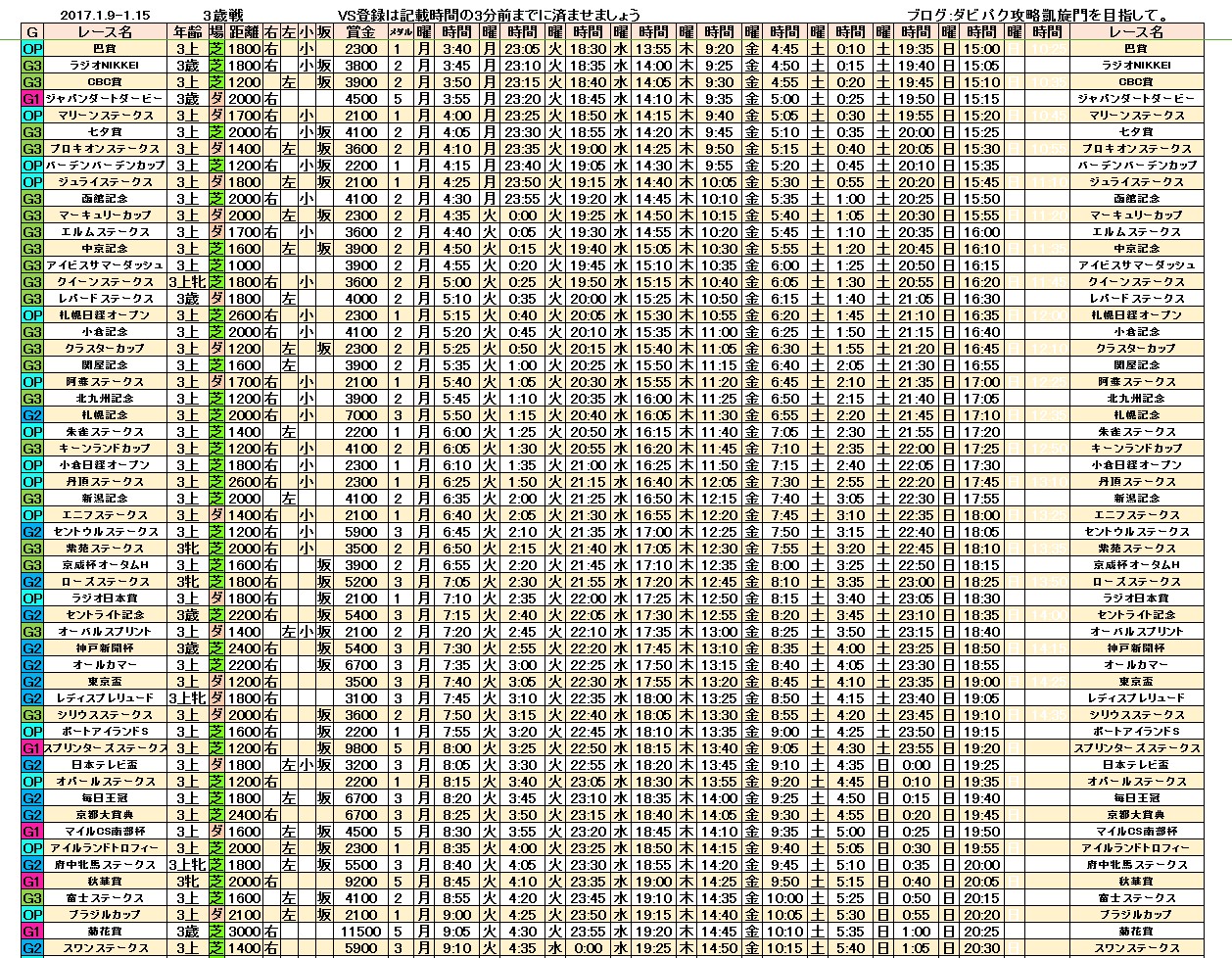Click distance 1700 in エルムステークス row

(x=244, y=232)
